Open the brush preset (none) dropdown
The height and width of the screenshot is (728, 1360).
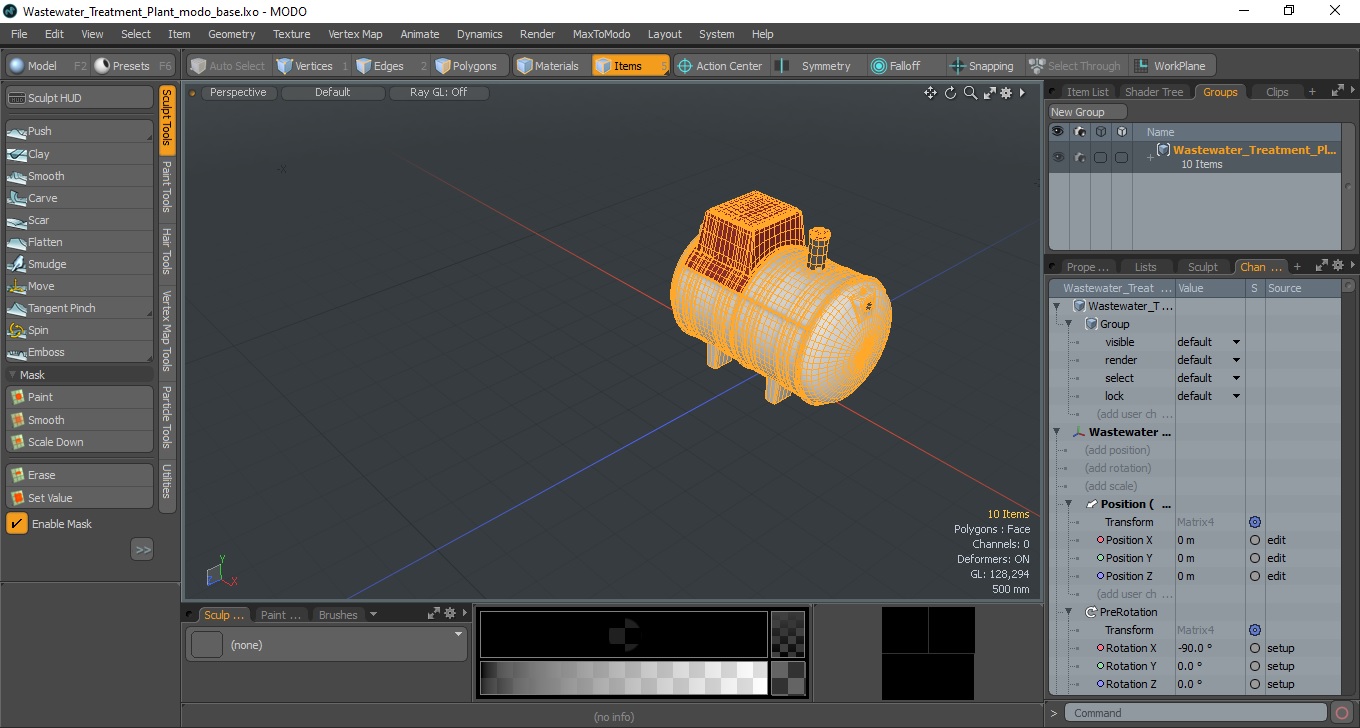[x=327, y=645]
